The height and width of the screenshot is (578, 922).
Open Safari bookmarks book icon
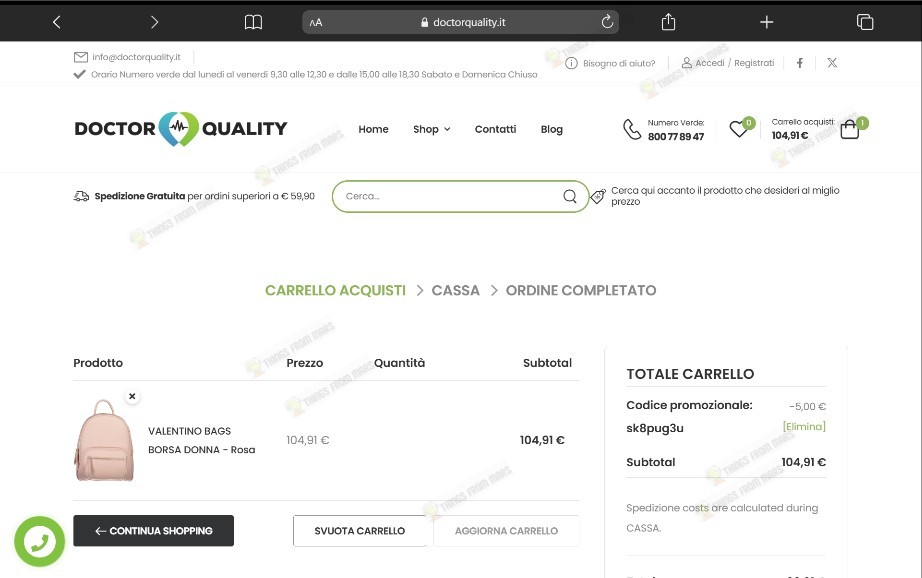point(253,22)
